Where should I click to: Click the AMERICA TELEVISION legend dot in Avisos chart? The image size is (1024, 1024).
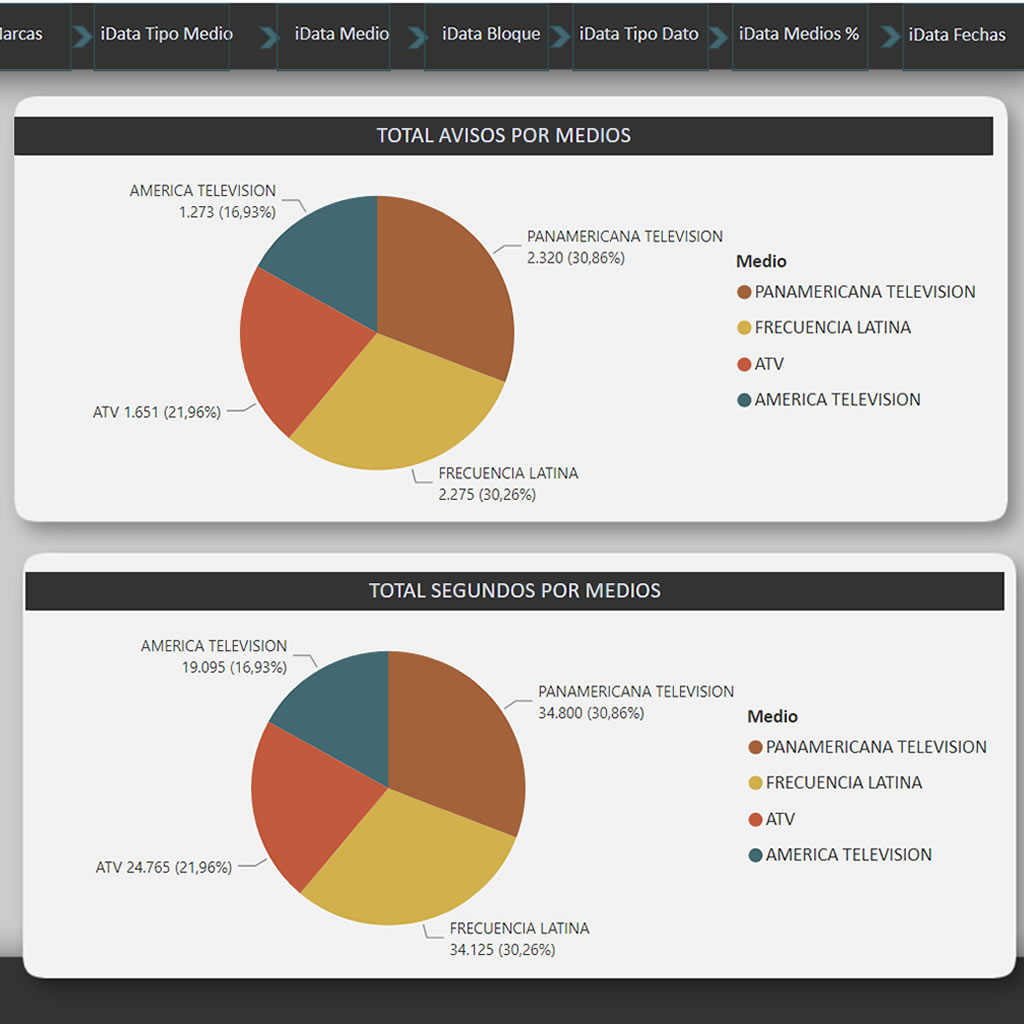tap(744, 400)
